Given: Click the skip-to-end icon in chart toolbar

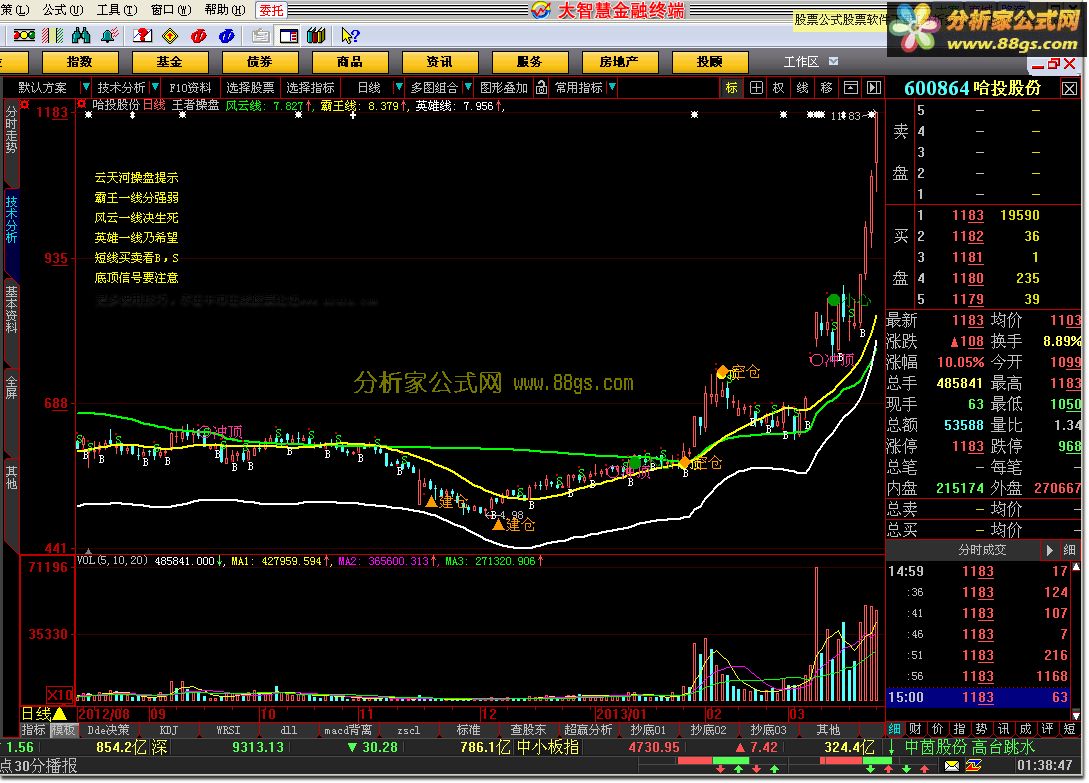Looking at the screenshot, I should (x=874, y=88).
